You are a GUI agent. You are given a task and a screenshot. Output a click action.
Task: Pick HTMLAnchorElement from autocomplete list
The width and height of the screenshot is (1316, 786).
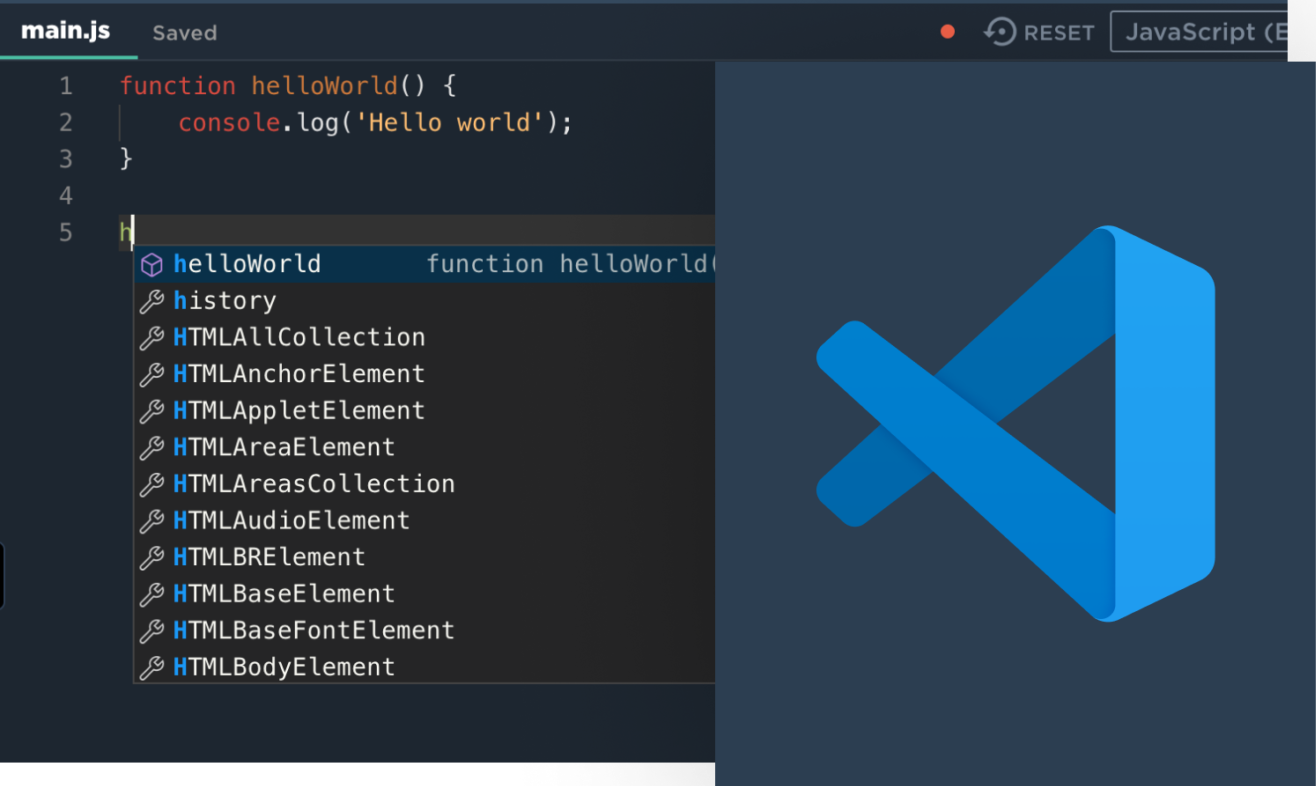point(299,374)
